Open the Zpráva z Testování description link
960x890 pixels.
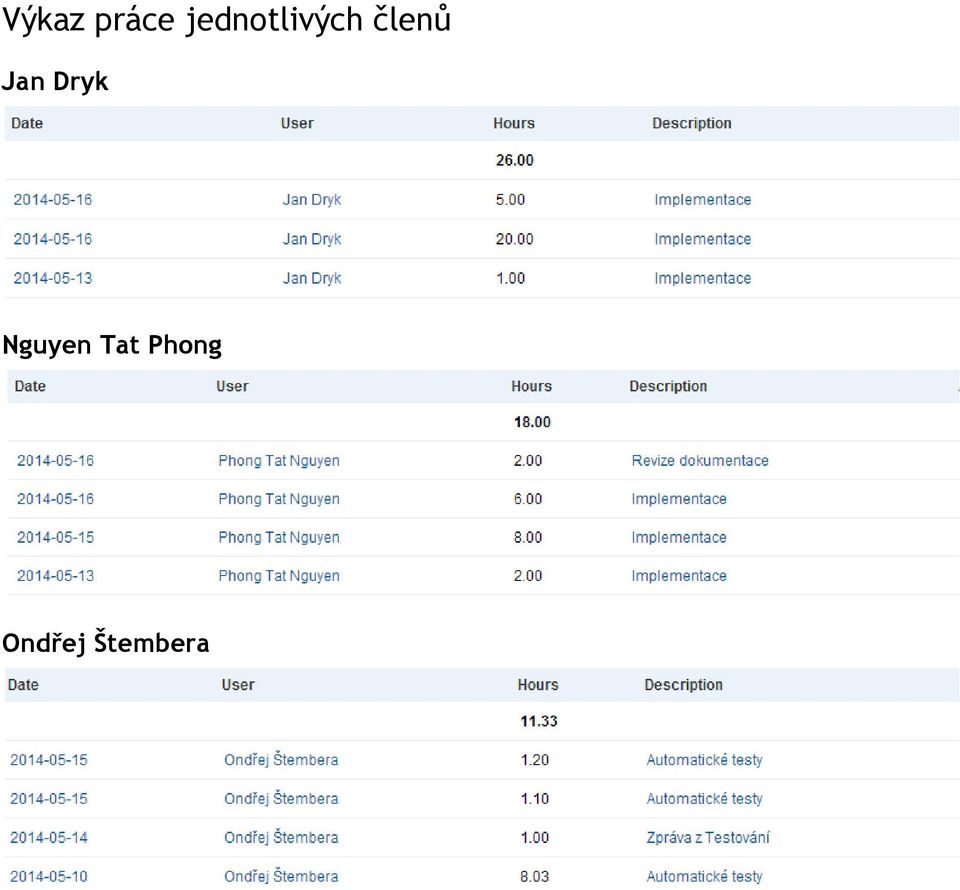tap(707, 838)
